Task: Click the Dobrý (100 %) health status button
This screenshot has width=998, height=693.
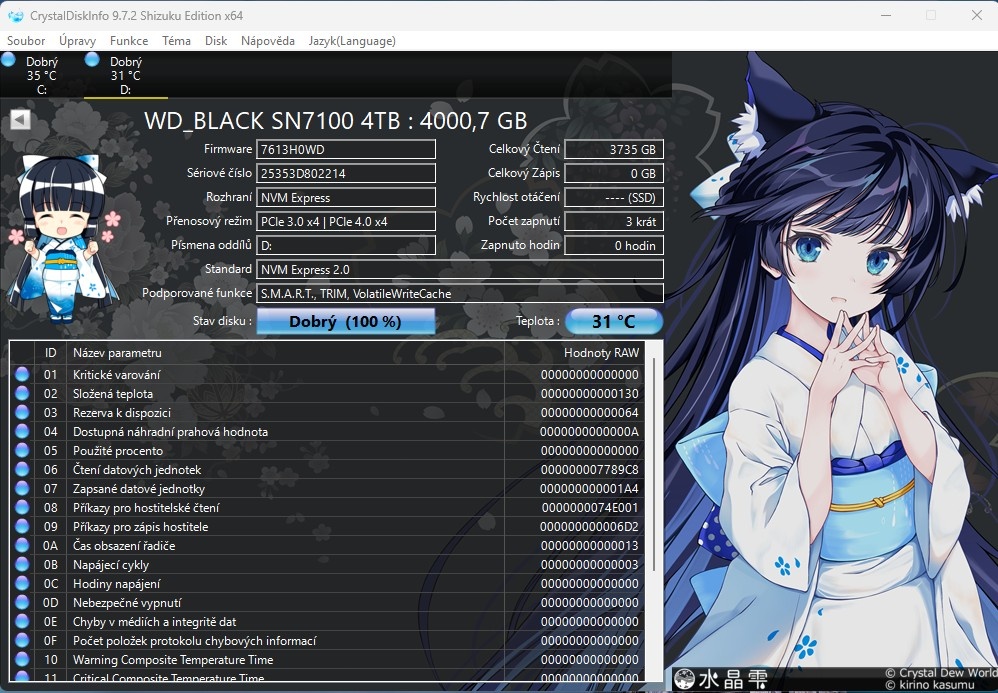Action: (x=345, y=321)
